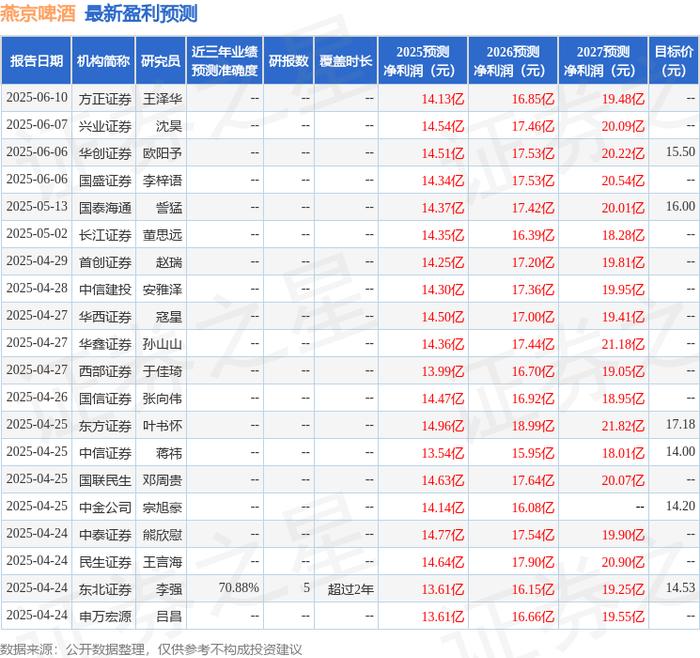Click the 数据来源 footer disclaimer text

[x=151, y=650]
